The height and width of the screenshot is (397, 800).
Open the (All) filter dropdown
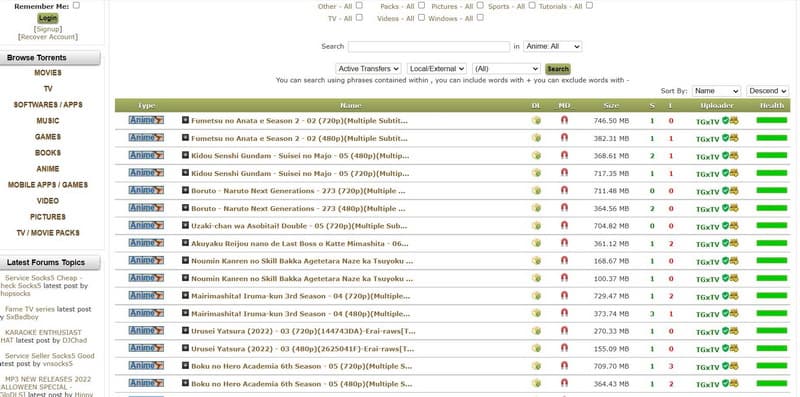point(506,68)
